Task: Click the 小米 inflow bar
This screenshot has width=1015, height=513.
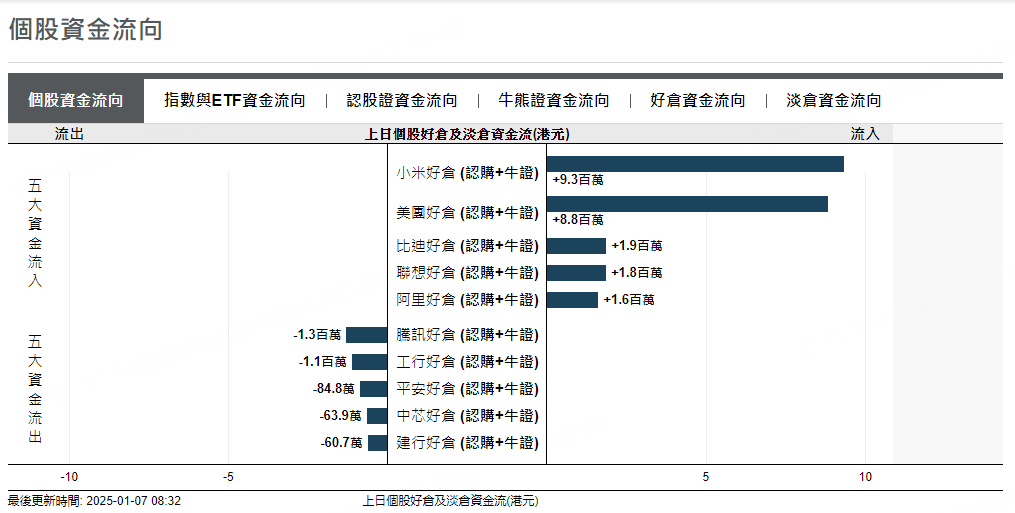Action: 695,164
